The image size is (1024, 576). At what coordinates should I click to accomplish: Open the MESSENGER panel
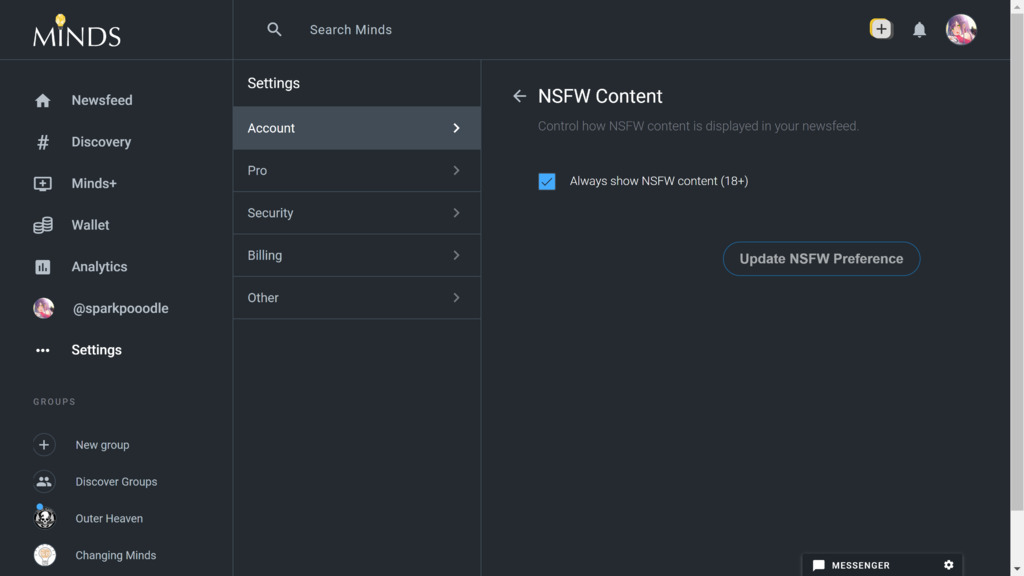[x=861, y=566]
